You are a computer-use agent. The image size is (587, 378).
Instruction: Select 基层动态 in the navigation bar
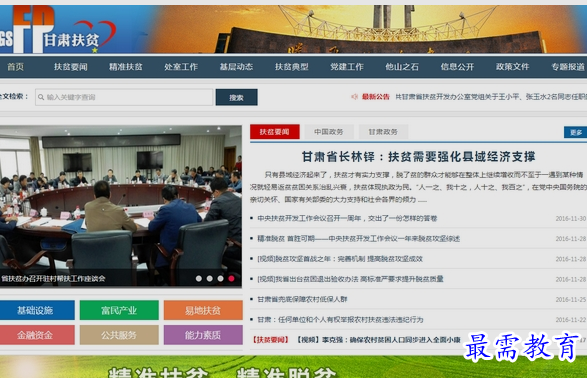[x=236, y=67]
